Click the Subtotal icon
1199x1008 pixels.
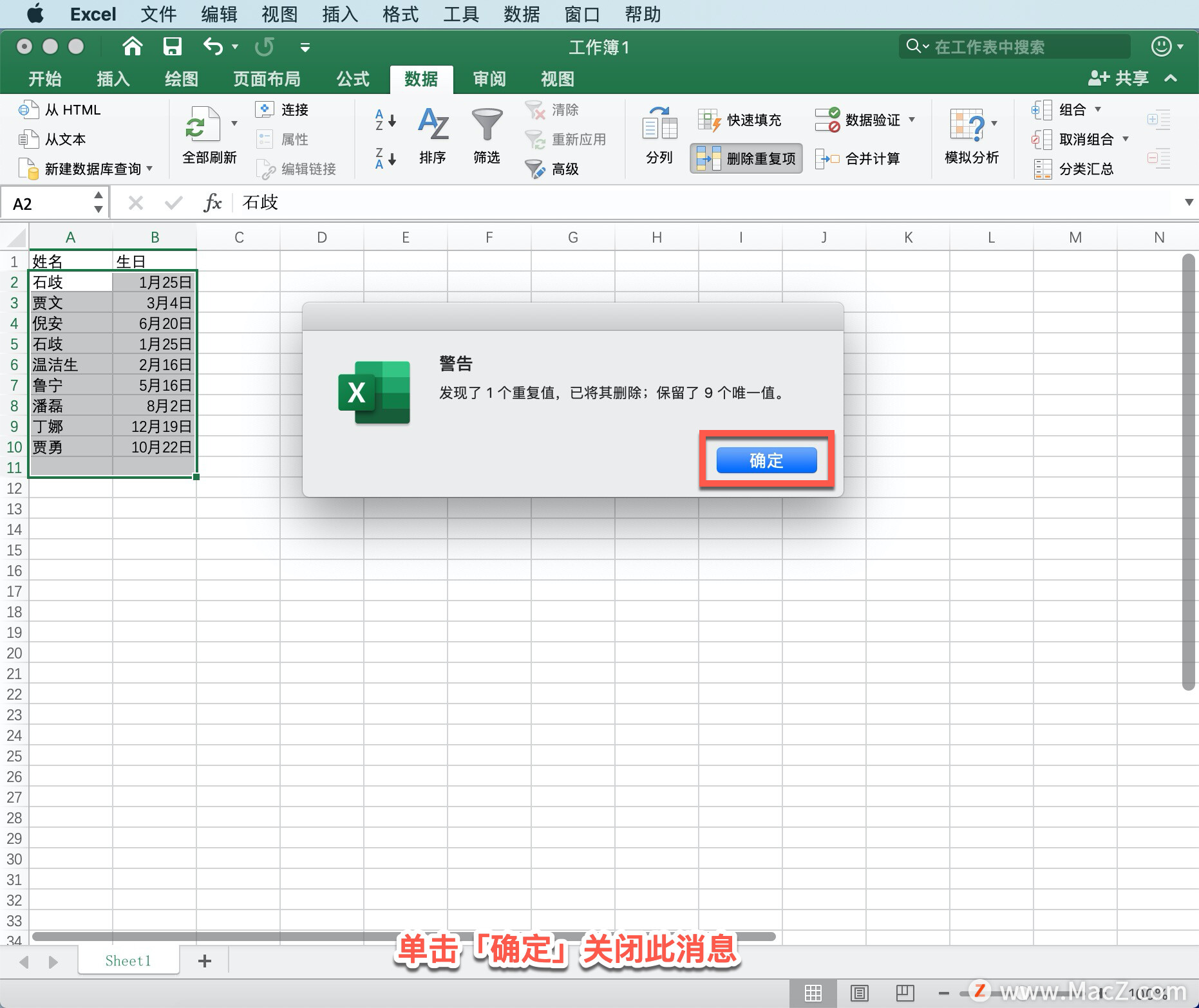click(x=1043, y=169)
